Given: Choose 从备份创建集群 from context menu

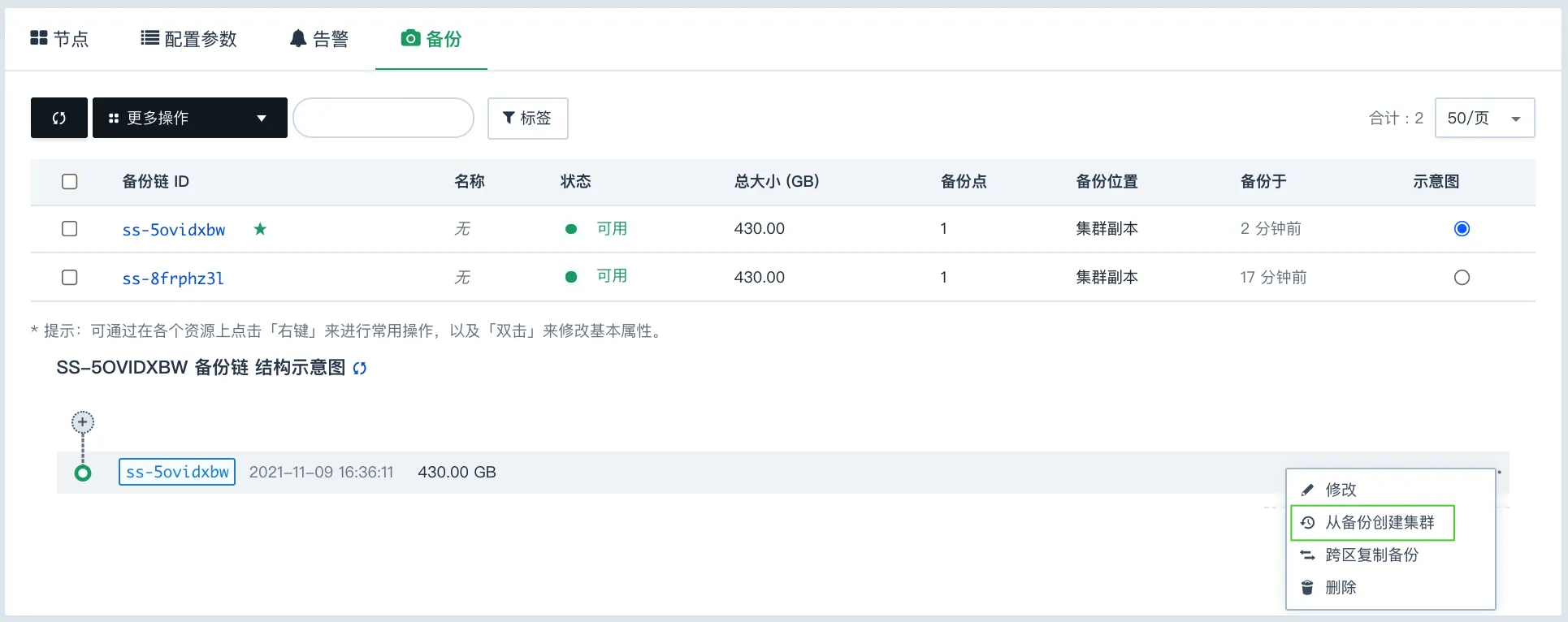Looking at the screenshot, I should click(x=1372, y=522).
